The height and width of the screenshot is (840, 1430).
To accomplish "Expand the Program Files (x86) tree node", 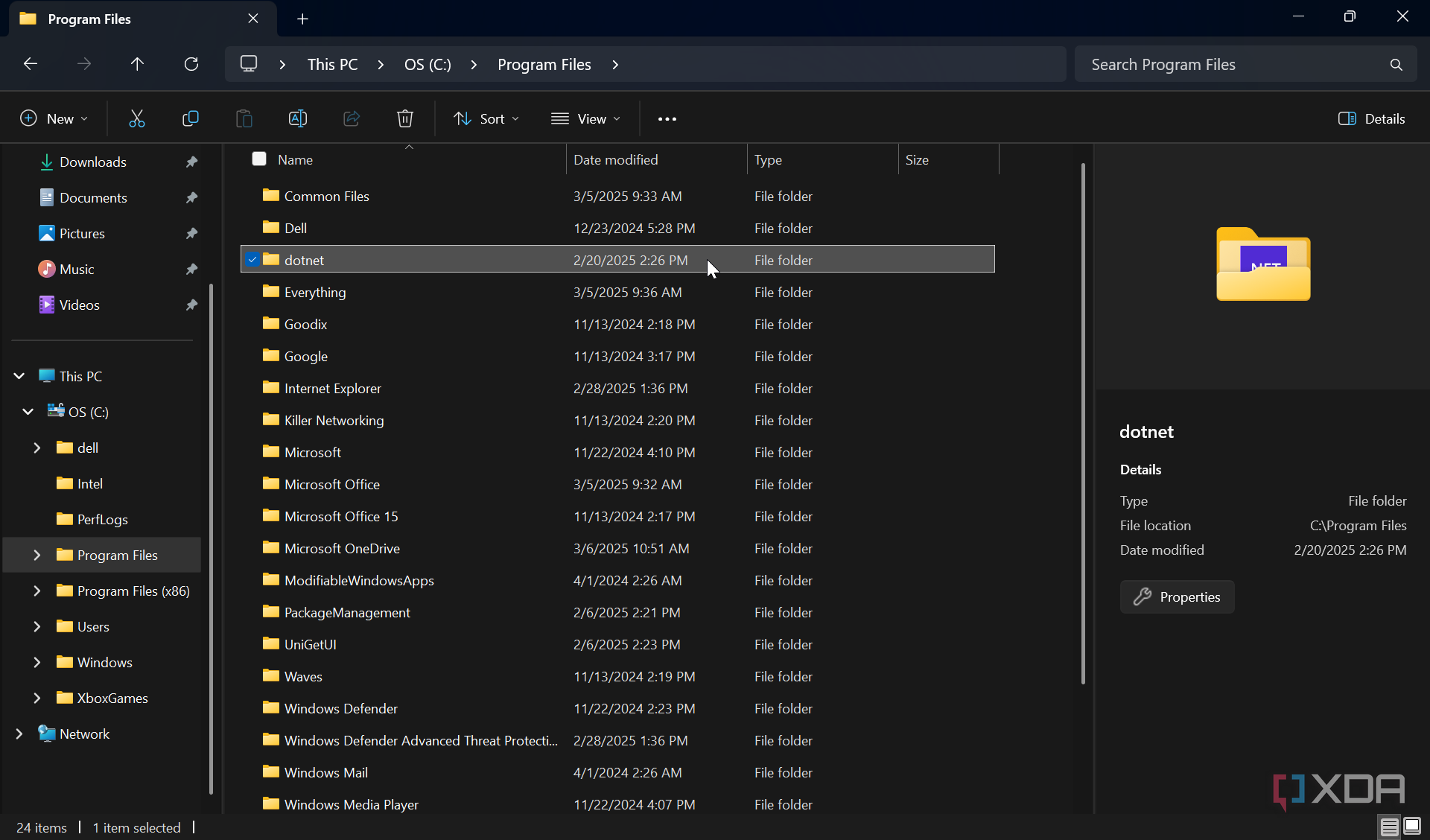I will coord(36,591).
